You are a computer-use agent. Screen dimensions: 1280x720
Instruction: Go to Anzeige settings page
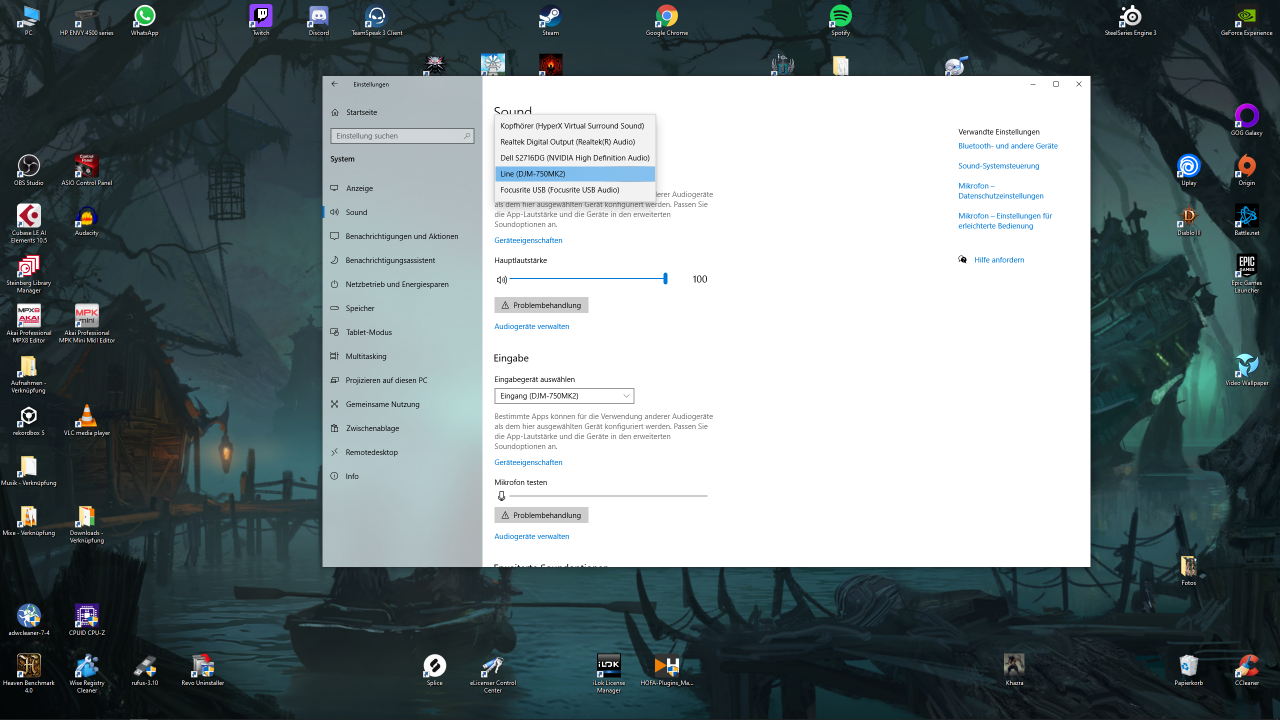tap(402, 188)
